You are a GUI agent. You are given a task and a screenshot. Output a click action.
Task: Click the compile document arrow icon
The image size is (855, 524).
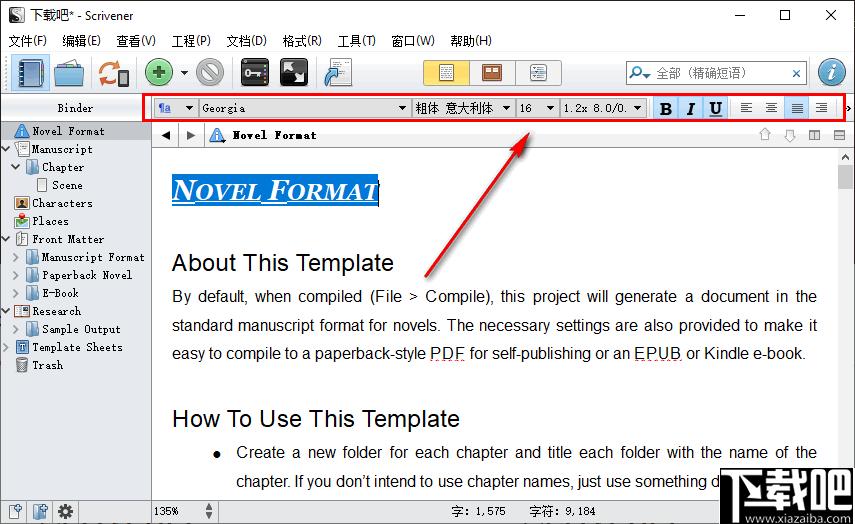[x=338, y=73]
